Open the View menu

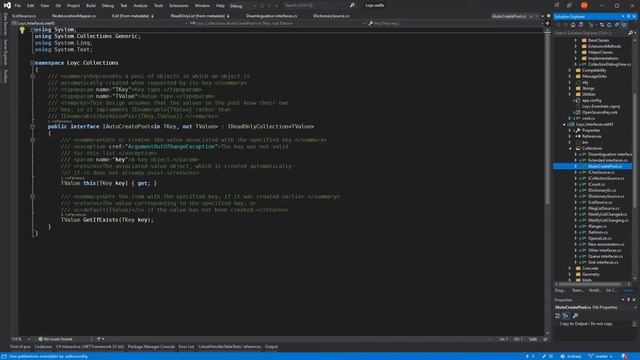click(44, 6)
